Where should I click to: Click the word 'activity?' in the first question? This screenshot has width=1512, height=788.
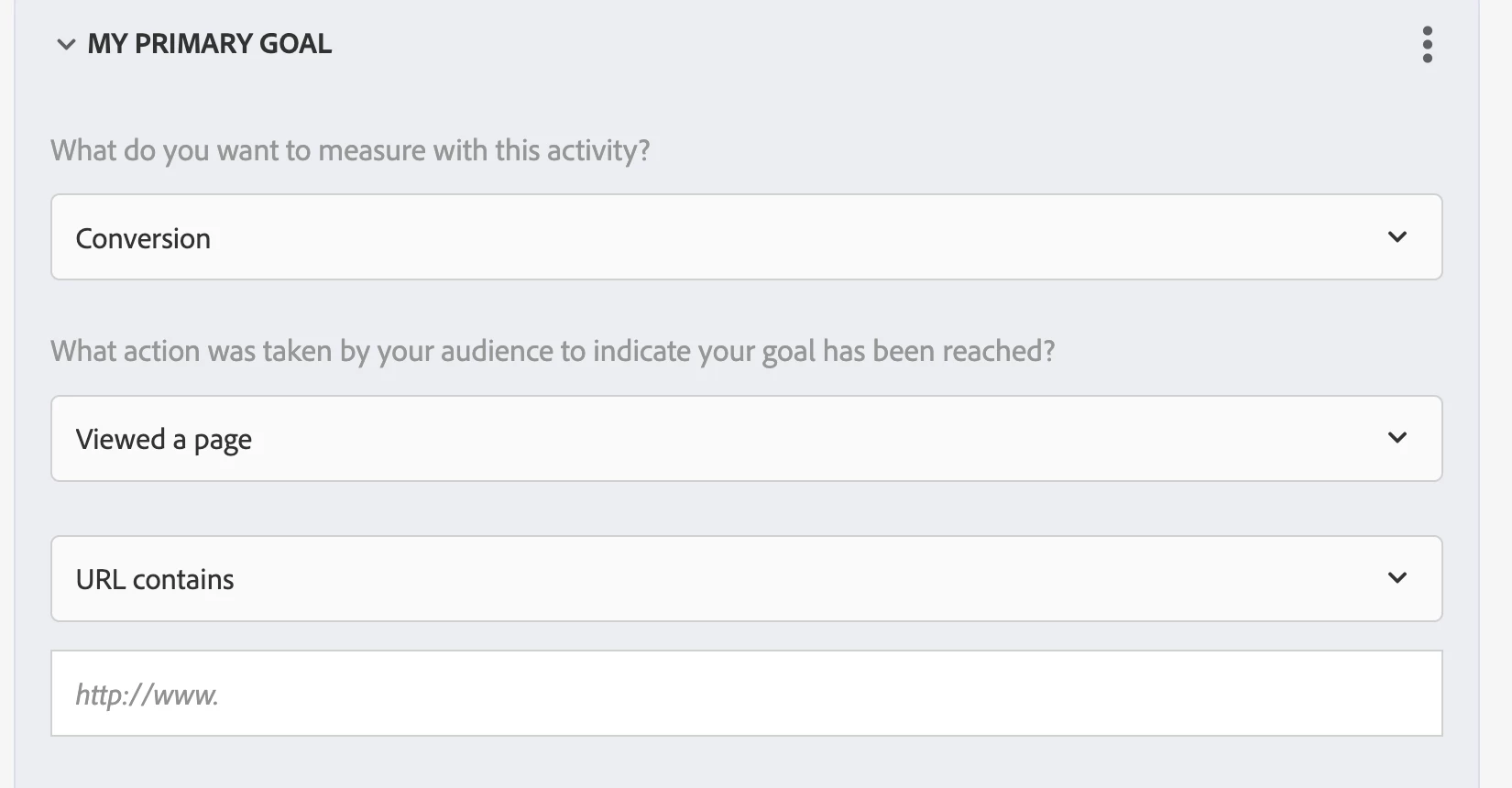[598, 150]
